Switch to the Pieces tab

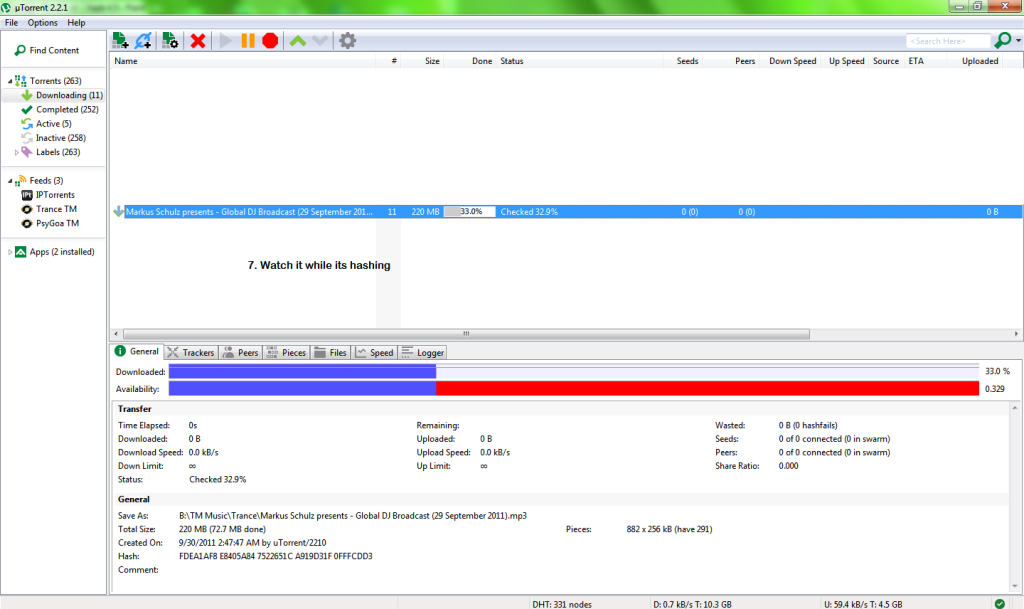(x=286, y=352)
